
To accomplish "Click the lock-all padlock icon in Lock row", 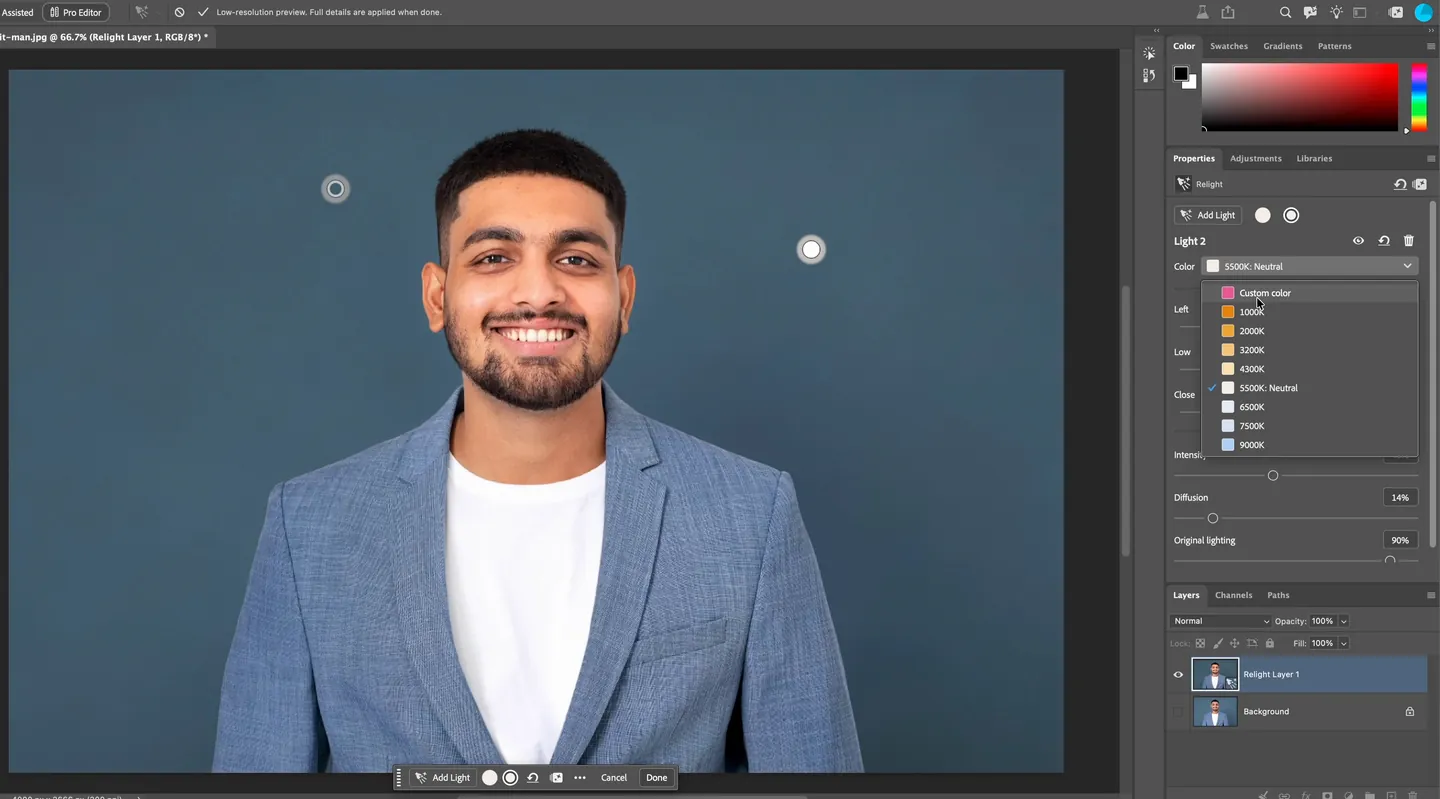I will click(x=1270, y=643).
